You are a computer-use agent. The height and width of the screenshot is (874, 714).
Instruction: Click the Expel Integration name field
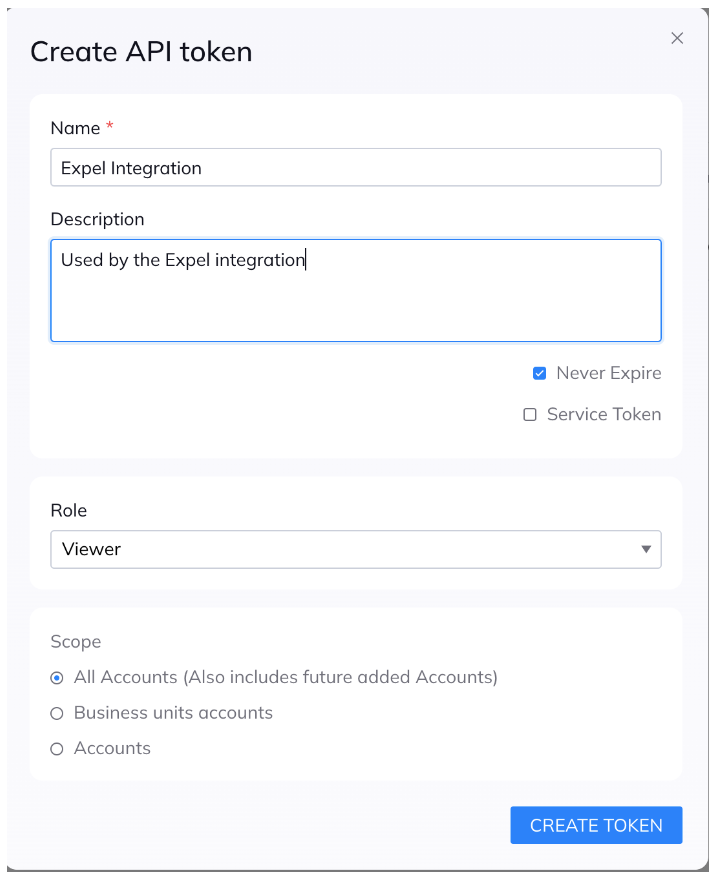(355, 167)
